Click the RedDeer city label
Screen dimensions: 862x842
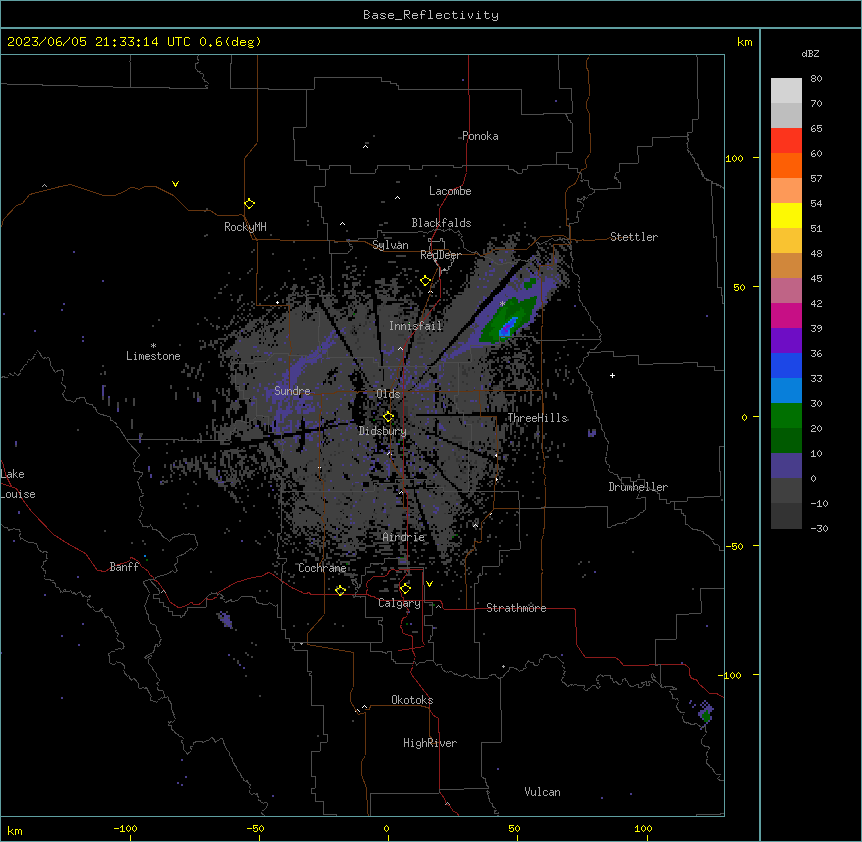pos(440,255)
